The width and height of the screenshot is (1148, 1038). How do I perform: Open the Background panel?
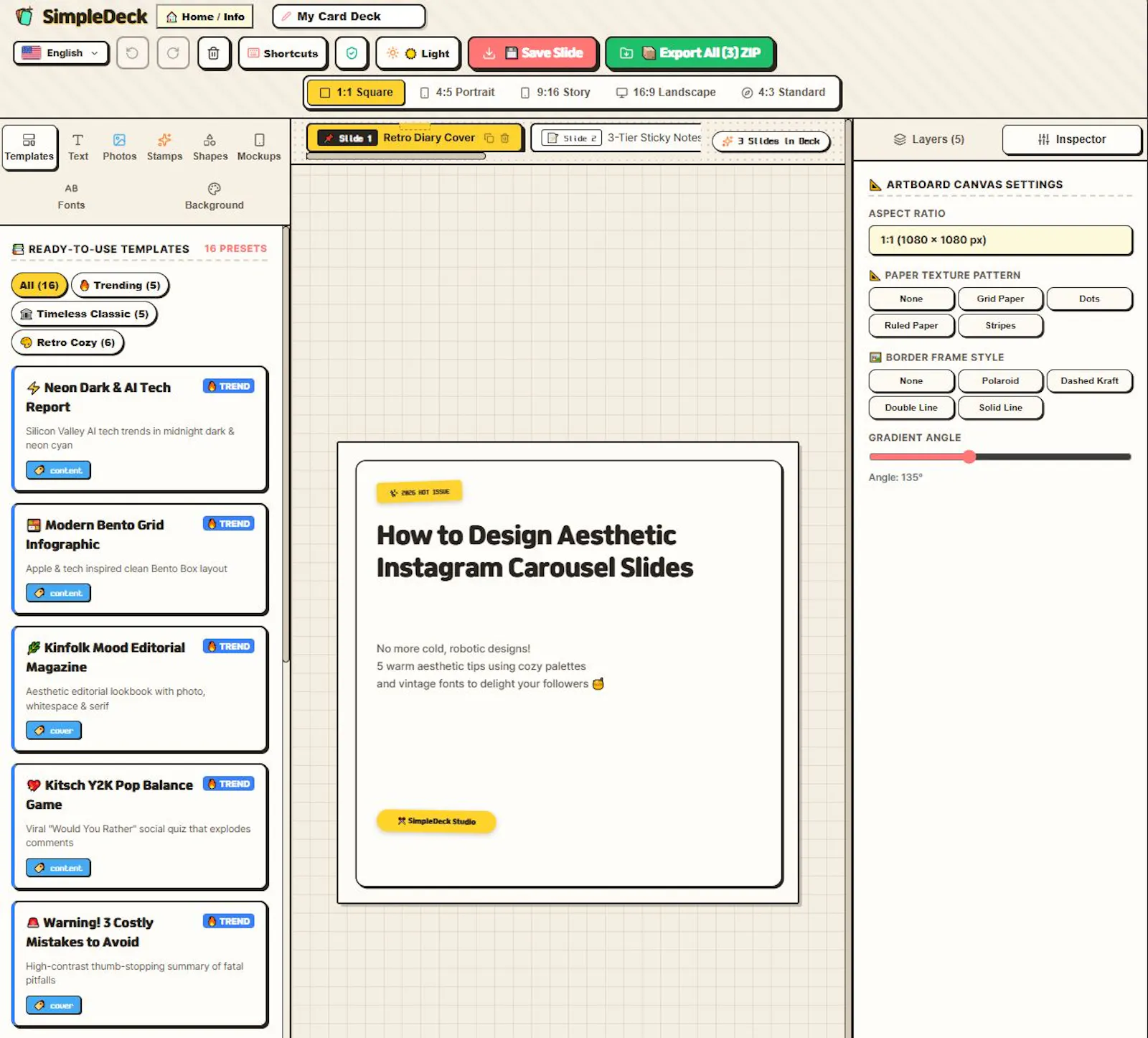point(214,197)
